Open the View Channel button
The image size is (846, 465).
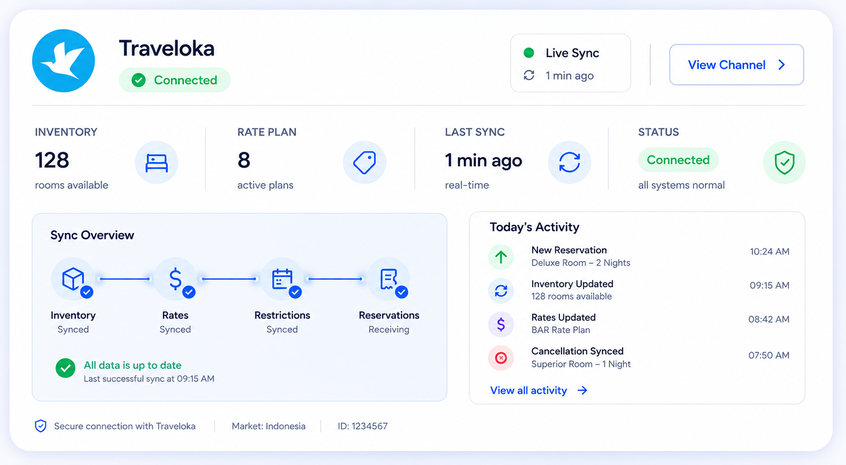point(736,65)
